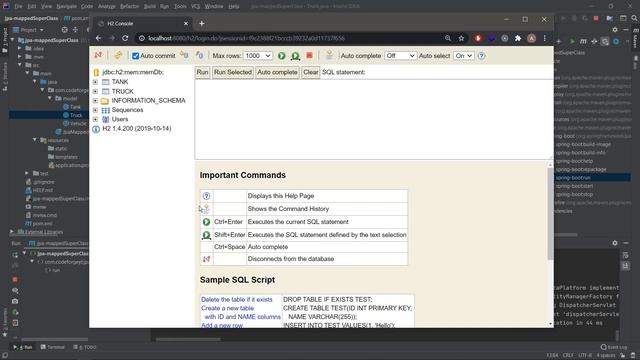
Task: Click the H2 1.4.200 version entry
Action: click(x=137, y=129)
